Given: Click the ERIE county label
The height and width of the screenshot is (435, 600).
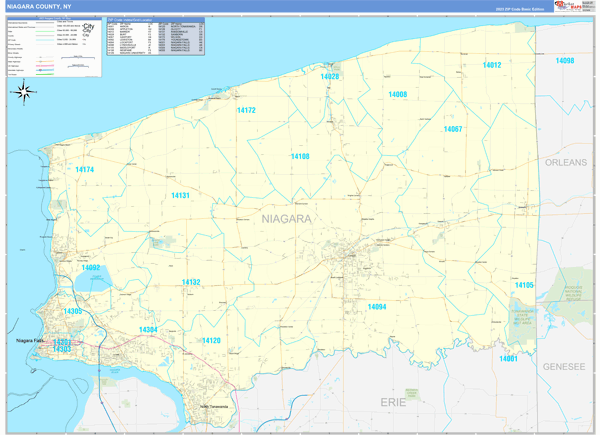Looking at the screenshot, I should (x=392, y=400).
